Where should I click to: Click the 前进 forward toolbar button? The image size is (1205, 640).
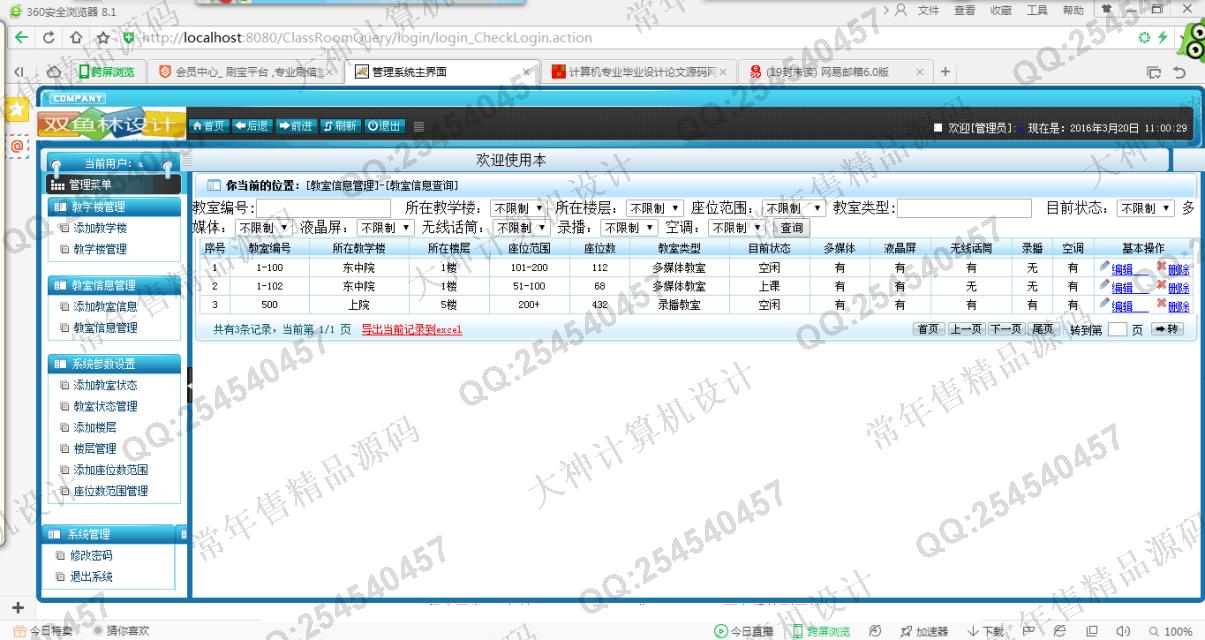coord(296,126)
